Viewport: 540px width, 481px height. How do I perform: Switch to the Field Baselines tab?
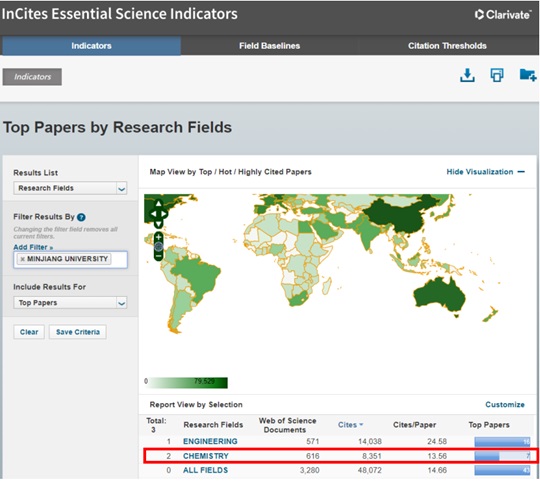269,46
